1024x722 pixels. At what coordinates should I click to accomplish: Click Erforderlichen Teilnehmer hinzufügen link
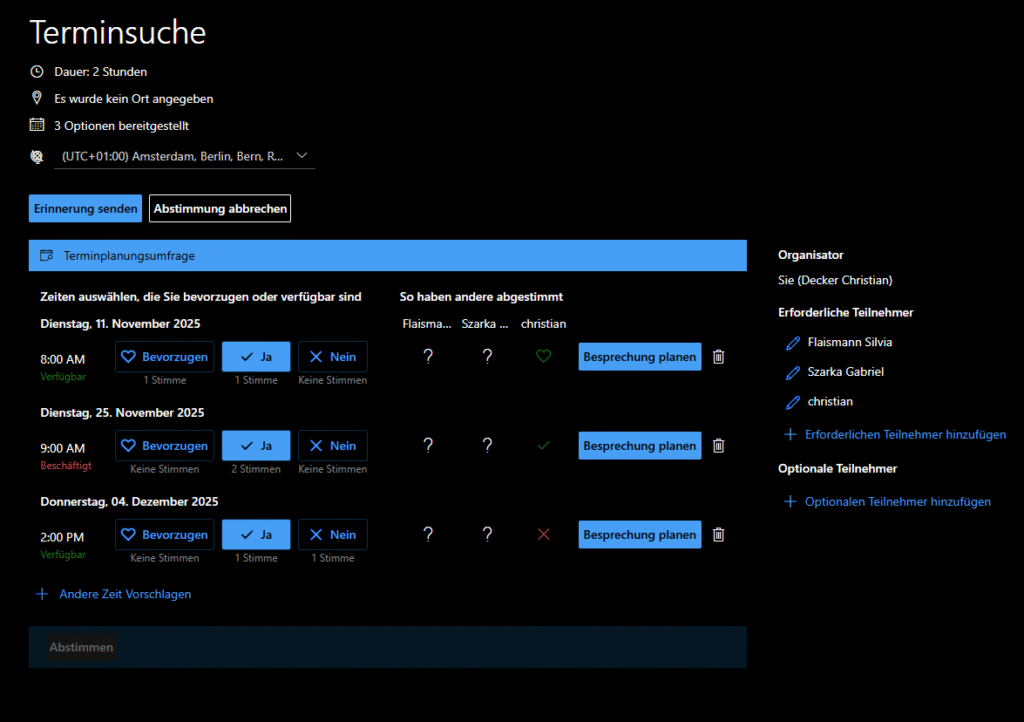(x=904, y=435)
